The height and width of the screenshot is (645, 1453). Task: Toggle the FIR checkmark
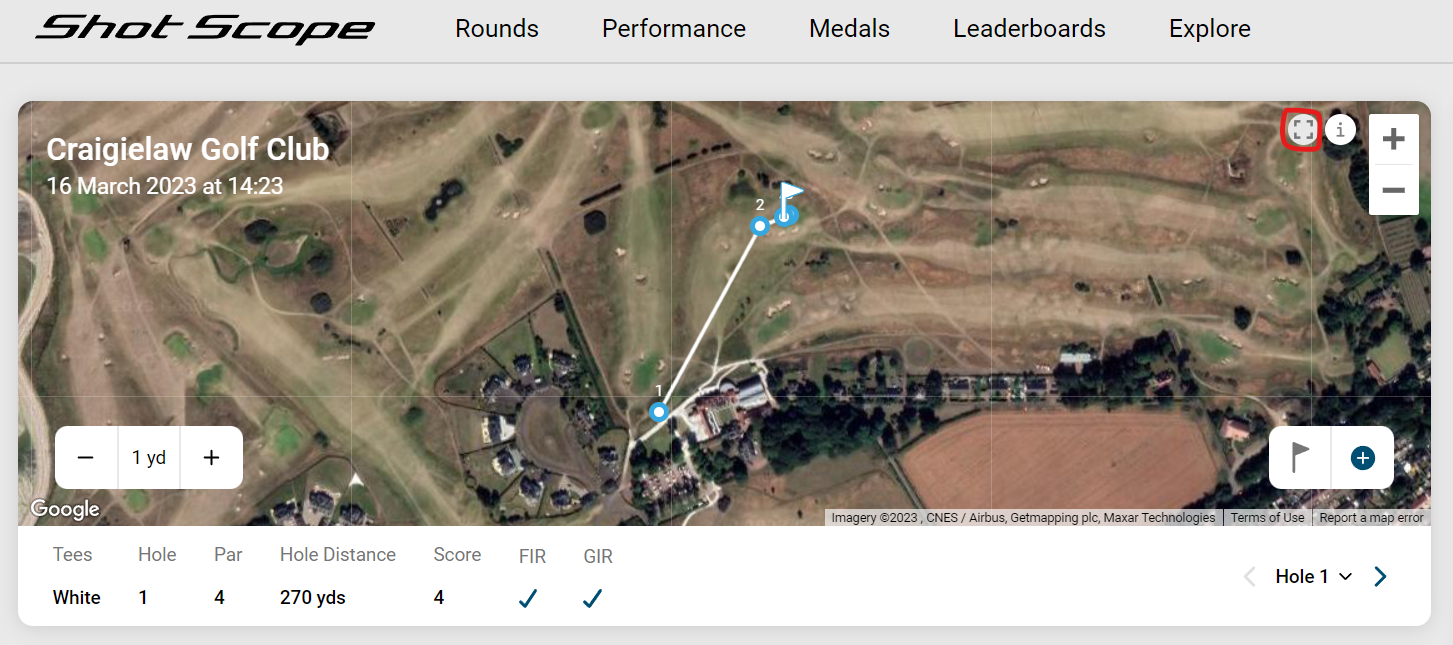(528, 598)
